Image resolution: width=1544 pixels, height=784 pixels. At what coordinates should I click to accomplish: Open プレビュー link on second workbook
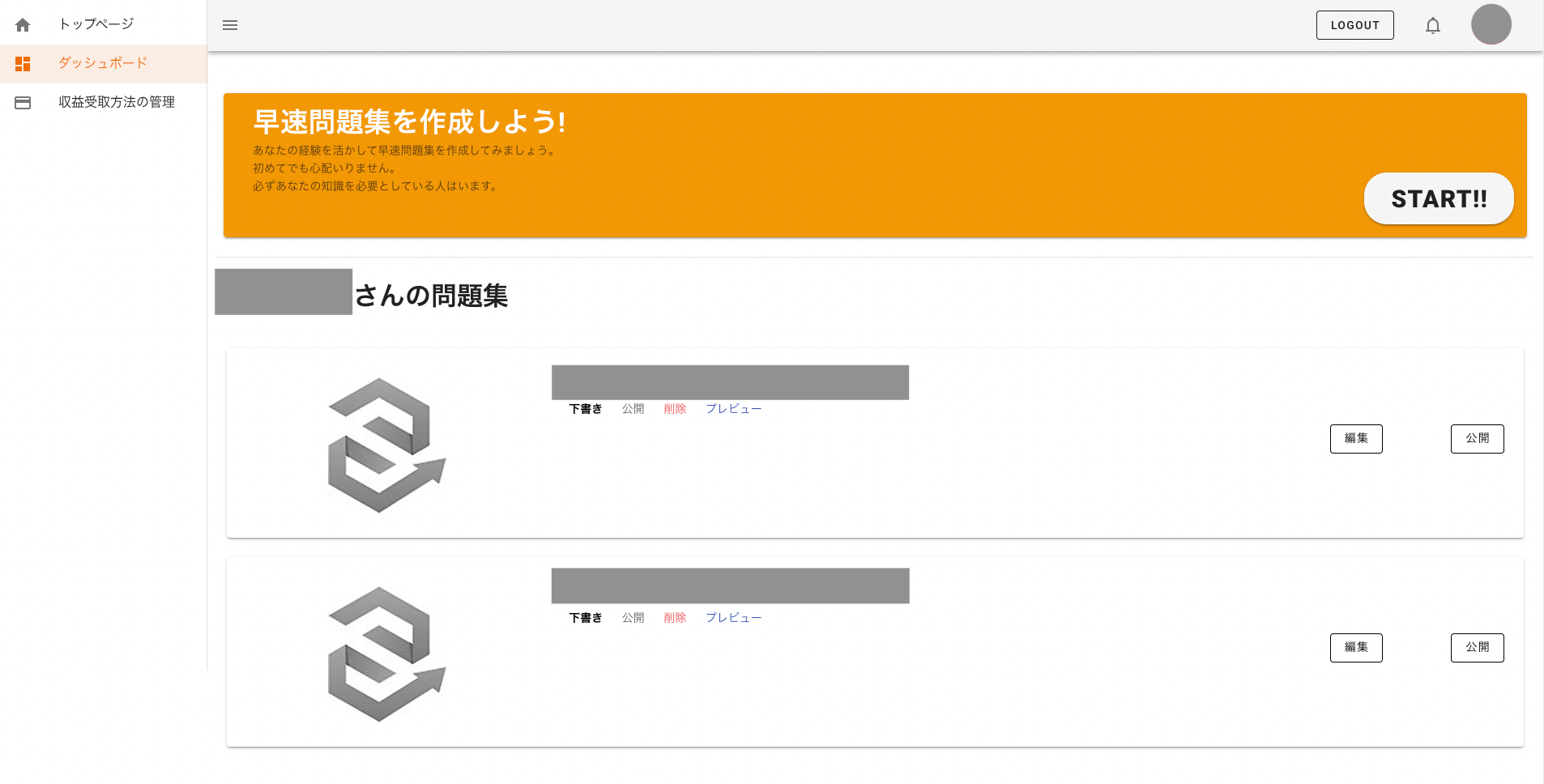[733, 618]
